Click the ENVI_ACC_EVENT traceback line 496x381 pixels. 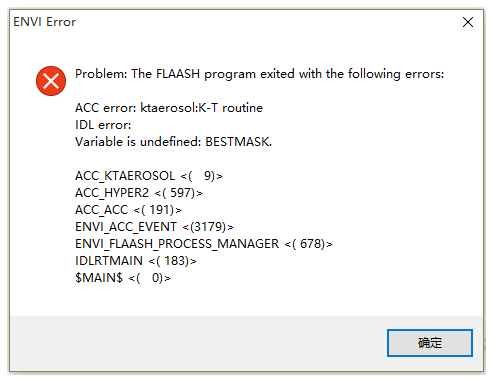tap(154, 227)
